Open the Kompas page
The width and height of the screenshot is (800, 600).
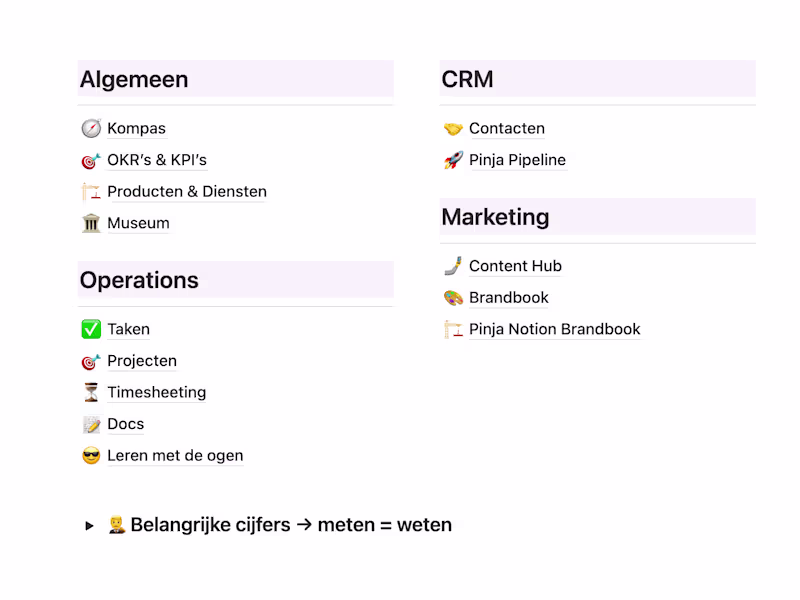[136, 128]
